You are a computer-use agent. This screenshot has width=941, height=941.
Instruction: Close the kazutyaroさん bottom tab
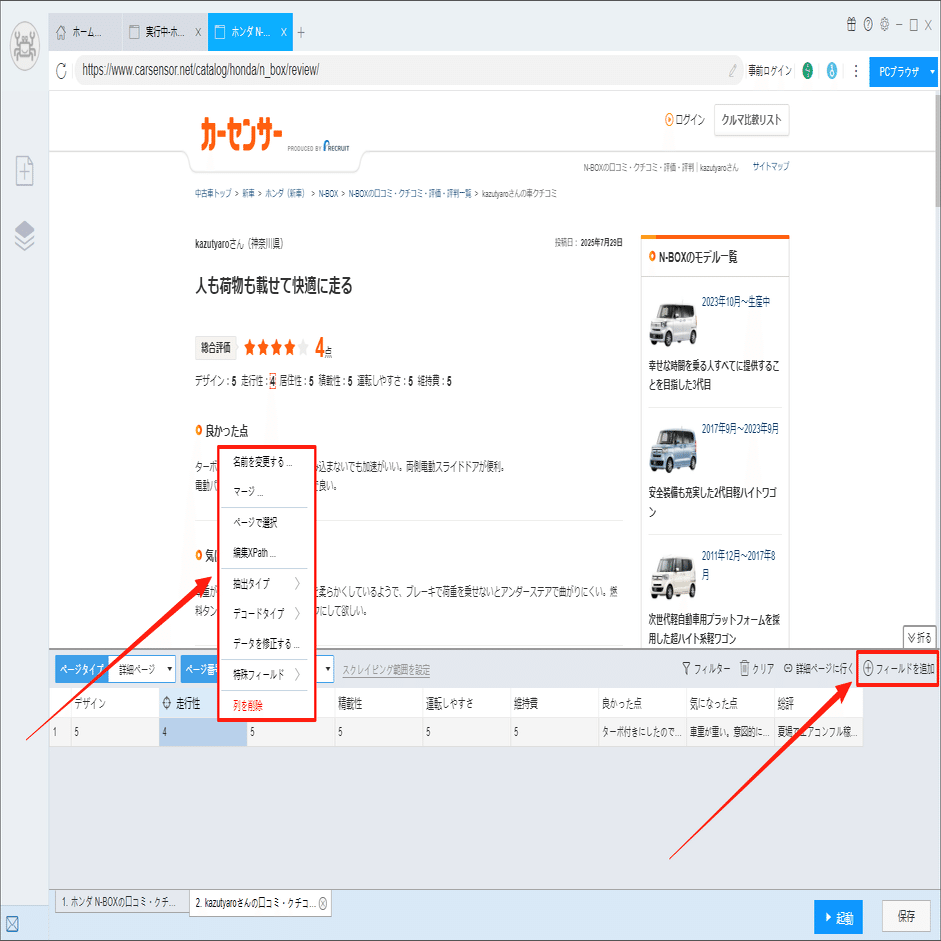pos(323,903)
